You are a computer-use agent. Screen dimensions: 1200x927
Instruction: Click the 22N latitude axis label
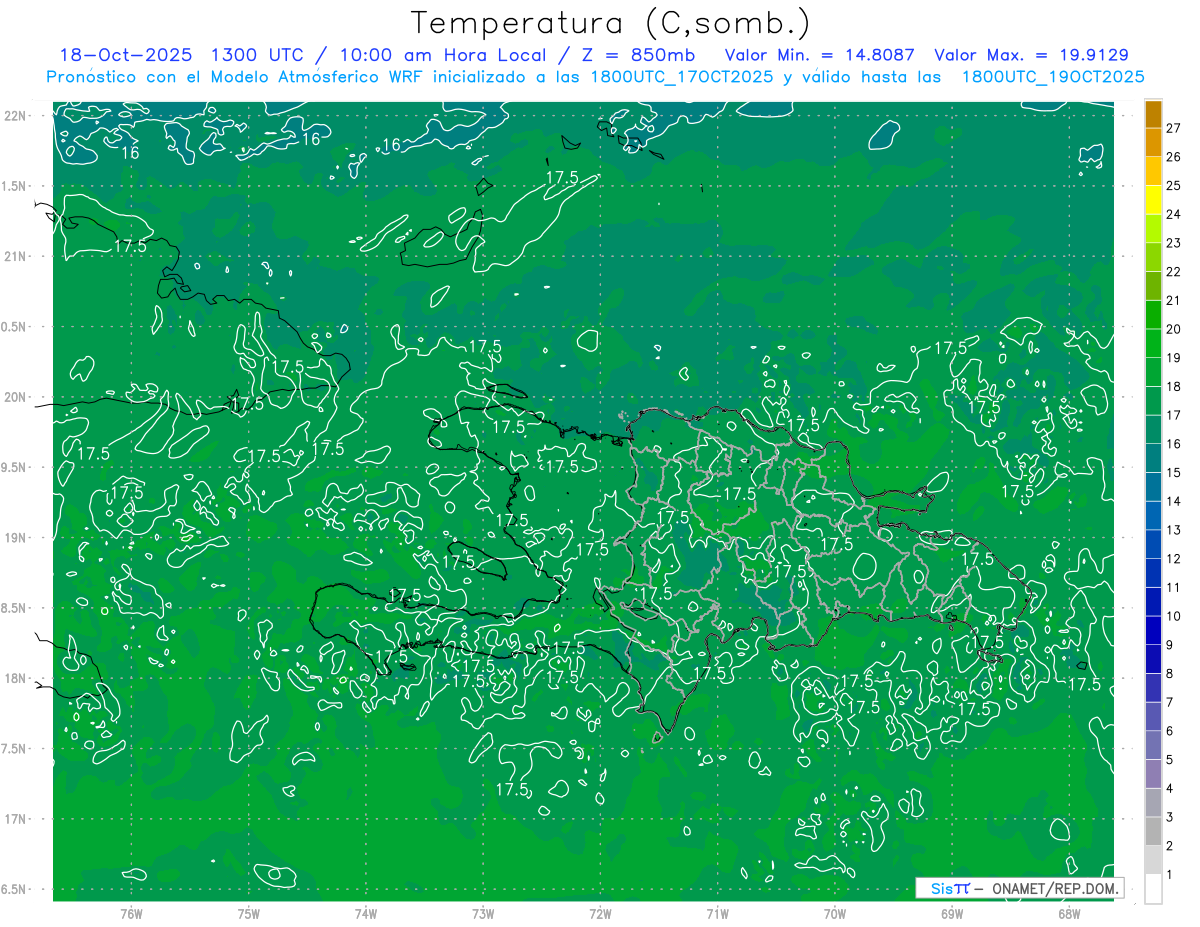click(16, 116)
